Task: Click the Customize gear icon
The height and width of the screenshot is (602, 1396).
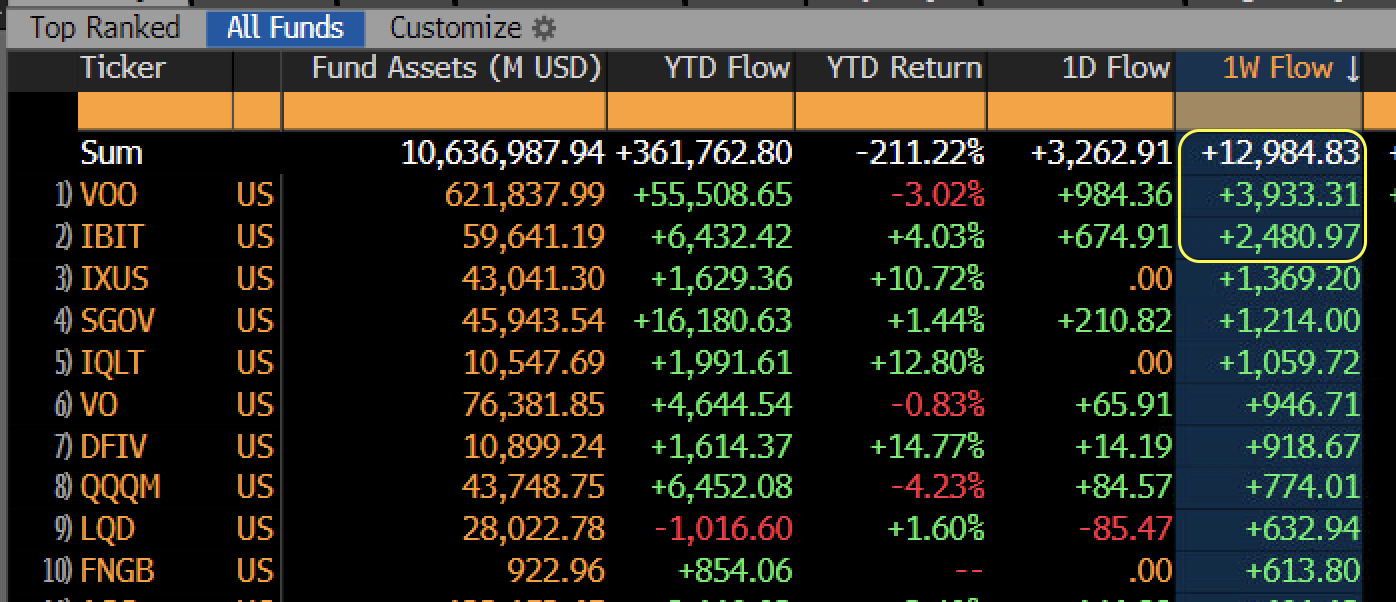Action: [543, 28]
